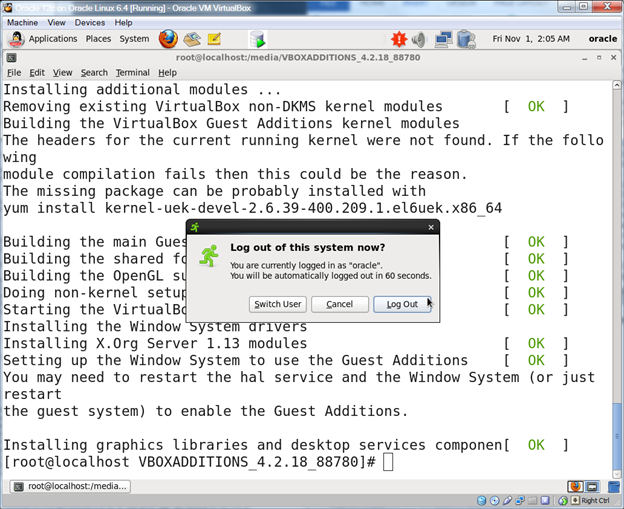Click the oracle user name in panel
Image resolution: width=624 pixels, height=509 pixels.
[x=602, y=39]
